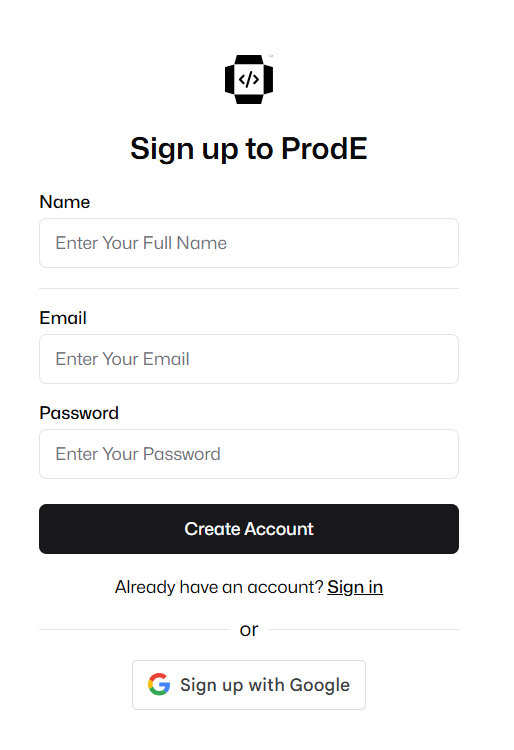
Task: Focus the Enter Your Email field
Action: (x=249, y=359)
